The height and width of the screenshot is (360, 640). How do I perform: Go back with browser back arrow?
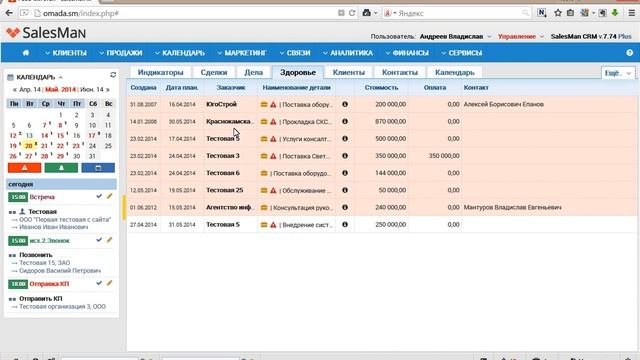tap(9, 13)
